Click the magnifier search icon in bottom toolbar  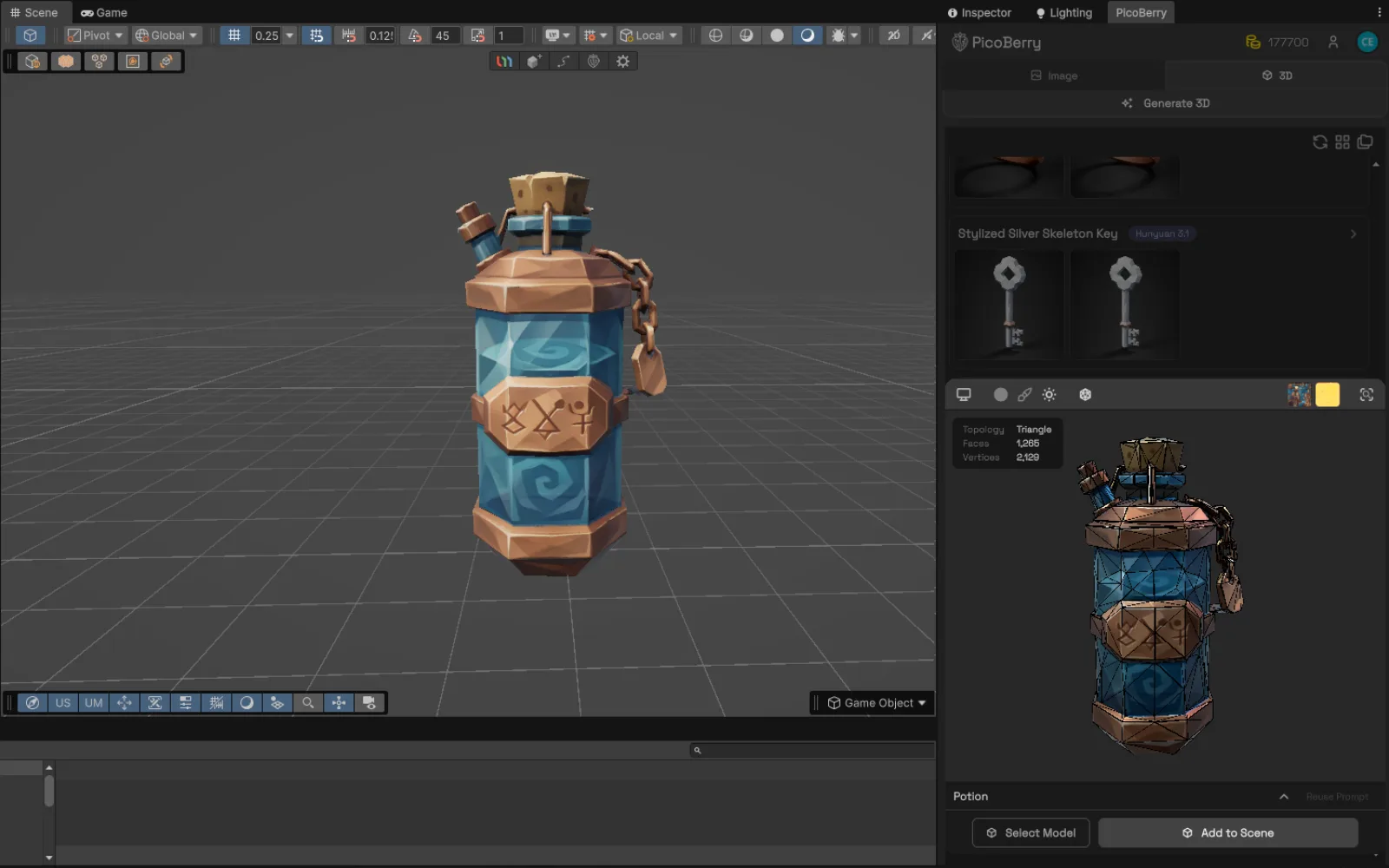(x=308, y=703)
